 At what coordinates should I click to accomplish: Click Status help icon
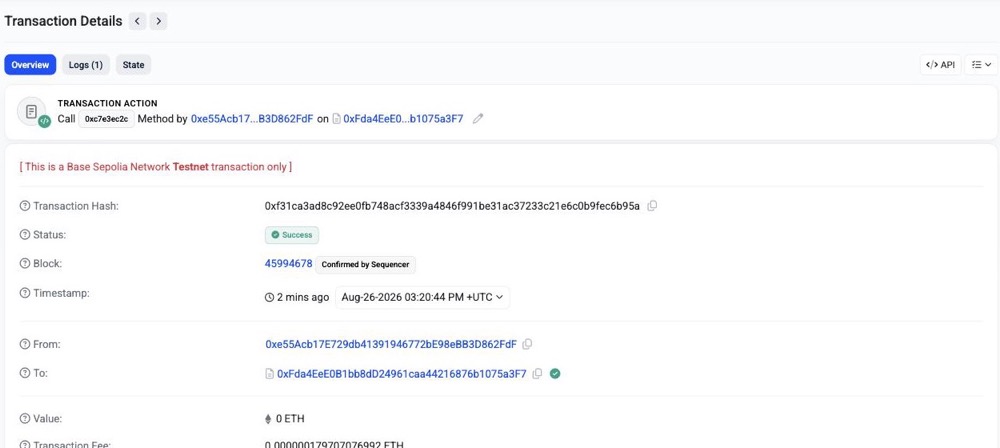coord(25,234)
